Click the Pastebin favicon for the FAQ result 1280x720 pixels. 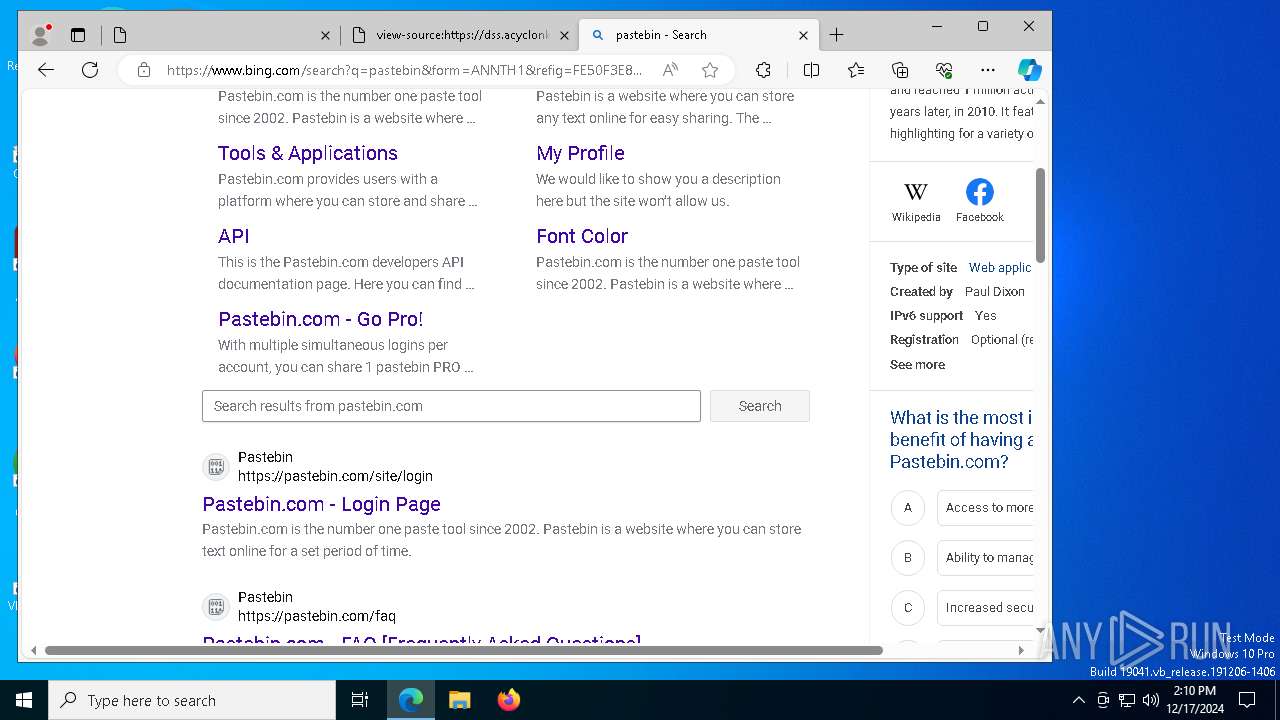[216, 607]
